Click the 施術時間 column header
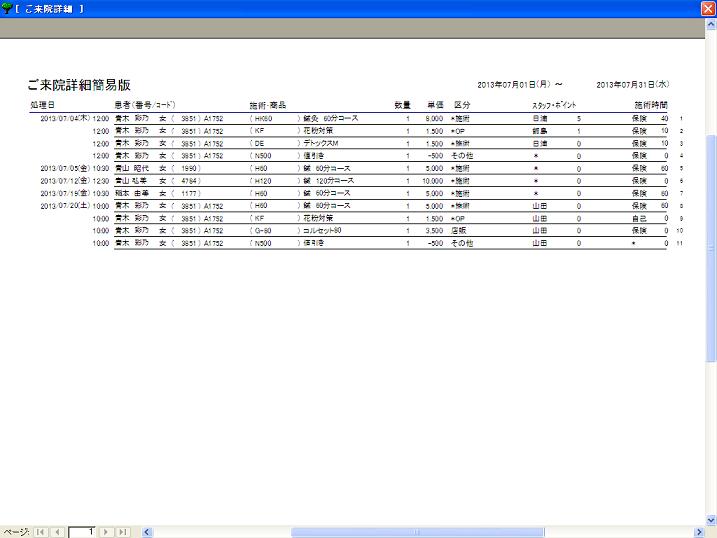 [x=651, y=105]
